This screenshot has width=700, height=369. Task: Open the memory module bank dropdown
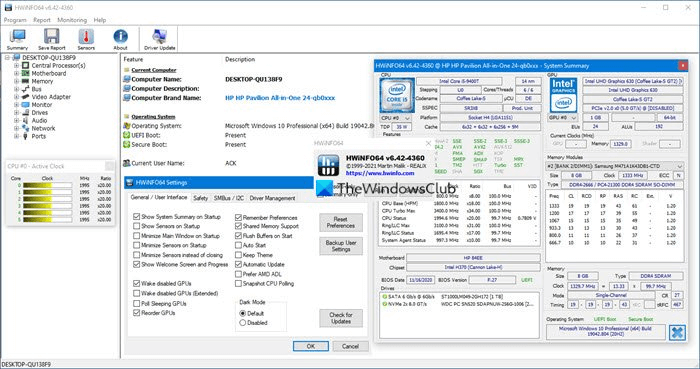(x=615, y=166)
